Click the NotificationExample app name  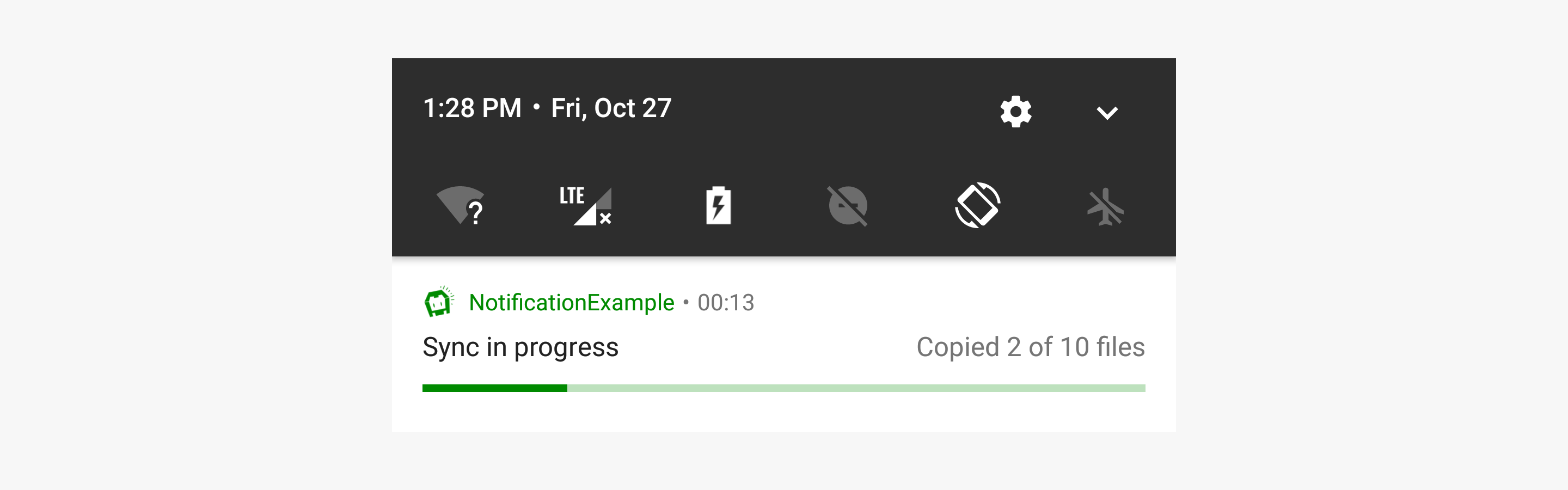click(x=571, y=303)
